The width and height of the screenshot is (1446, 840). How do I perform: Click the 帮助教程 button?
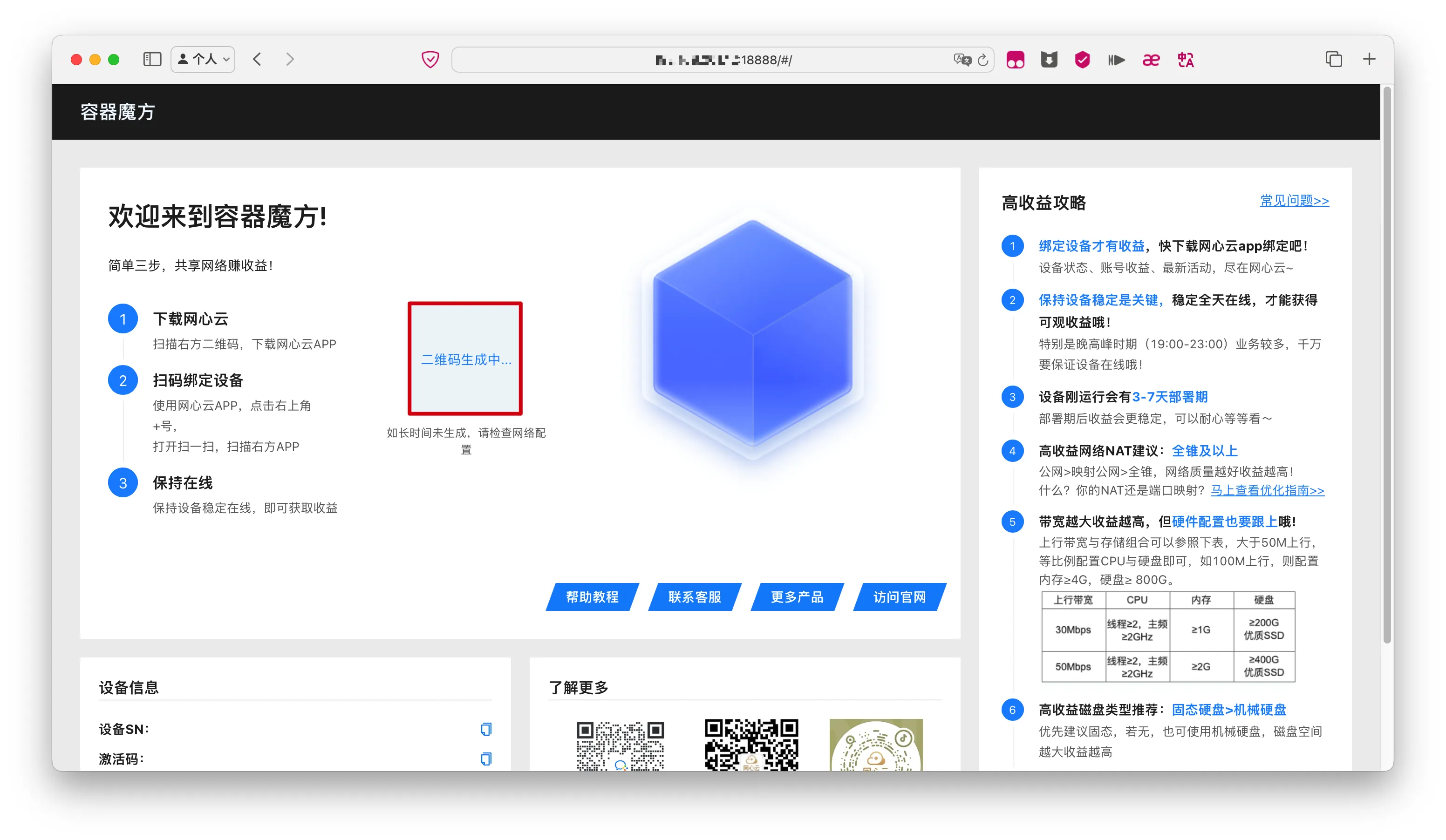click(x=592, y=597)
